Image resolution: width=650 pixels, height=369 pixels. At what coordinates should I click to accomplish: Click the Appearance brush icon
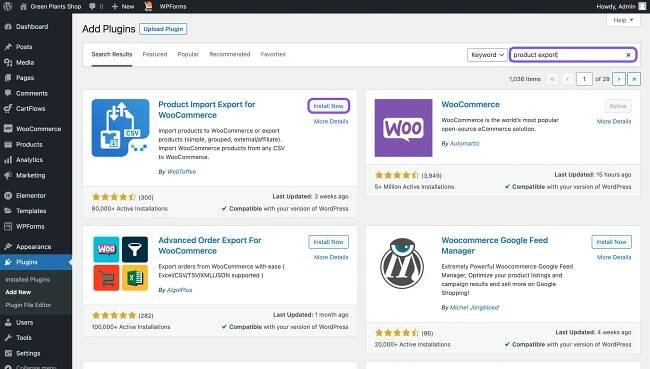coord(8,247)
